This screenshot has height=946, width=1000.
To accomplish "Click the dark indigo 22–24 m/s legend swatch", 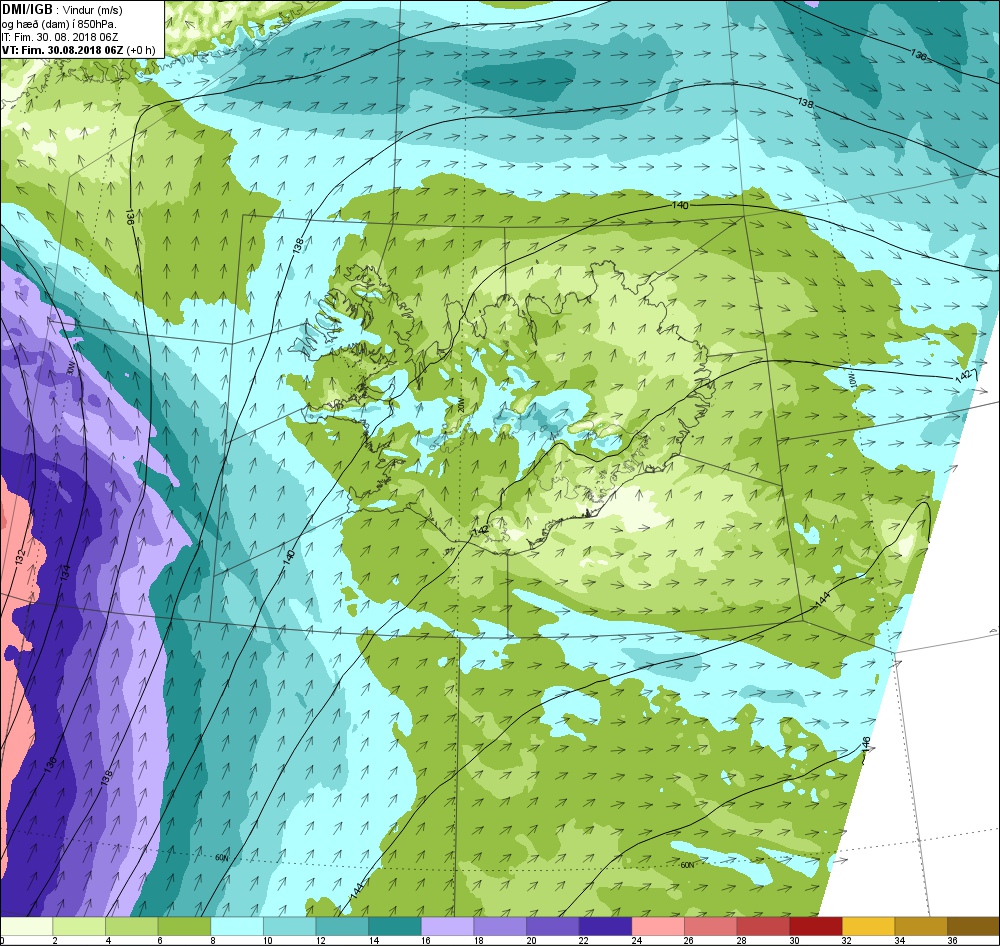I will point(605,926).
